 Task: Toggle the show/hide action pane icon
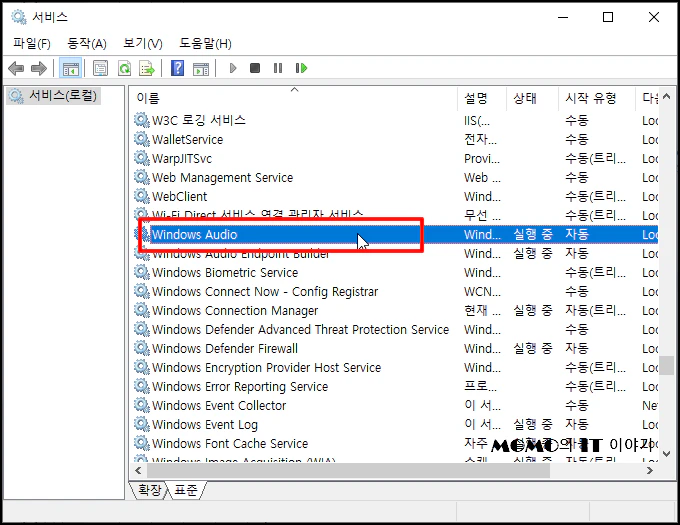pyautogui.click(x=201, y=68)
